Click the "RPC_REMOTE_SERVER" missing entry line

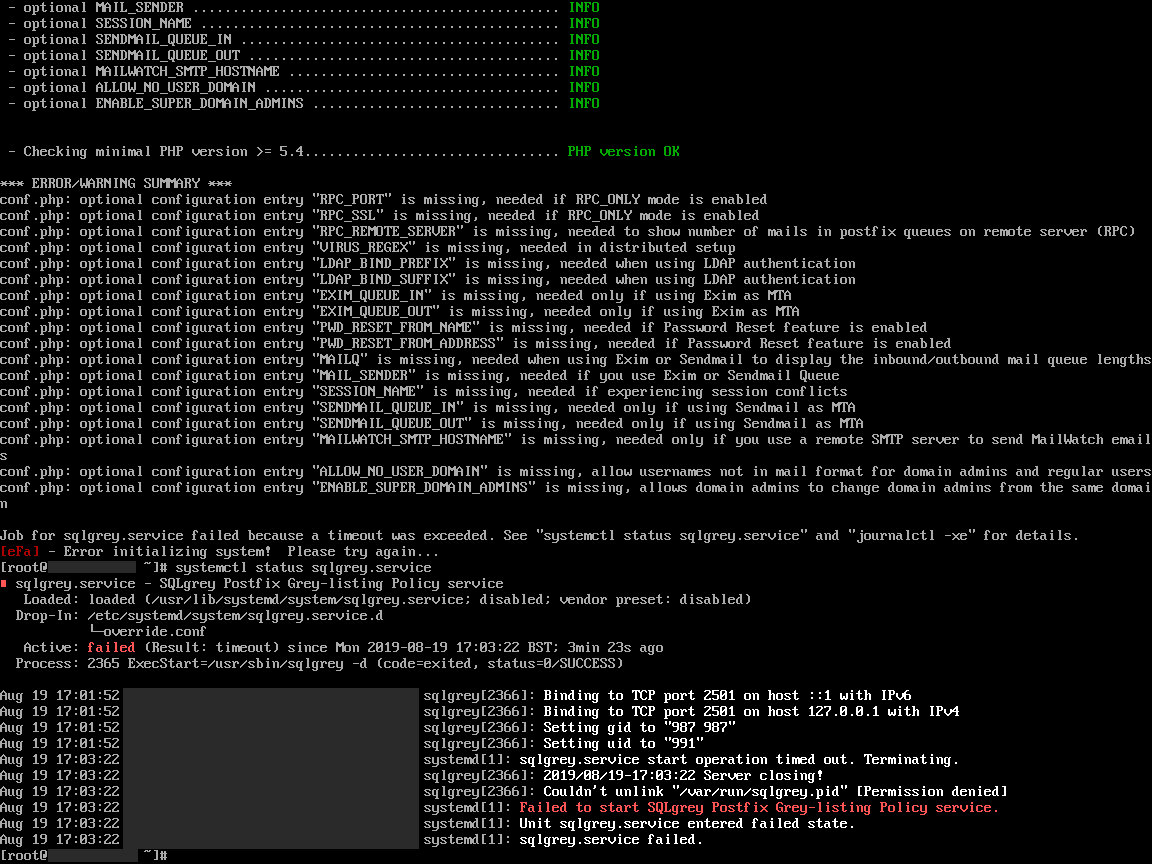[x=568, y=231]
